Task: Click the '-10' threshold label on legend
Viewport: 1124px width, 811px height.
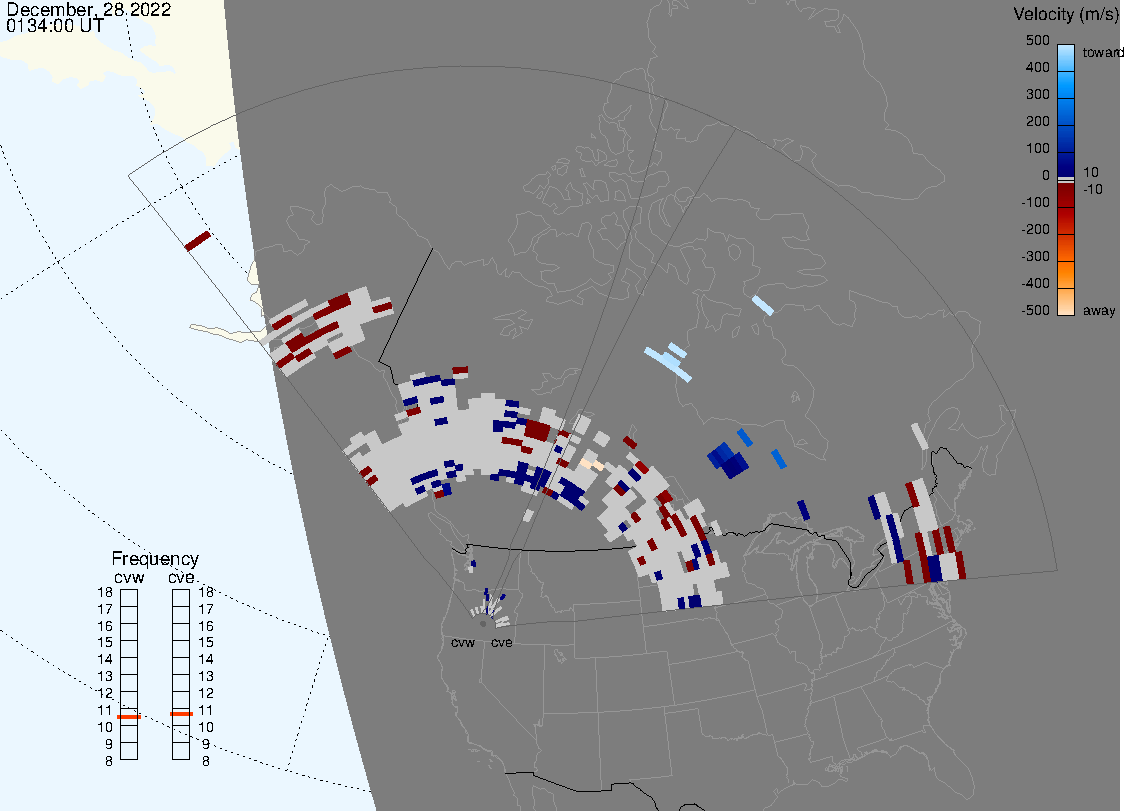Action: click(1092, 189)
